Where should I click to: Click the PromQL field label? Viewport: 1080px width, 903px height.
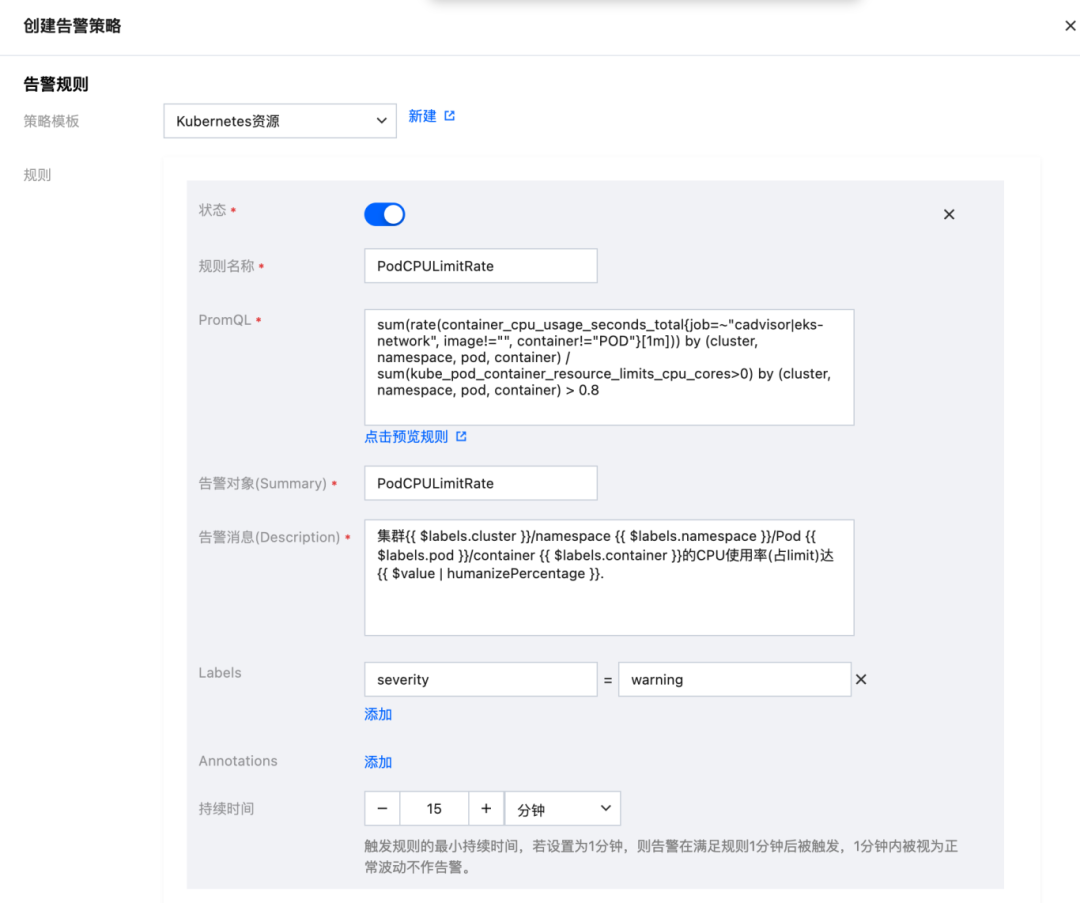[225, 320]
